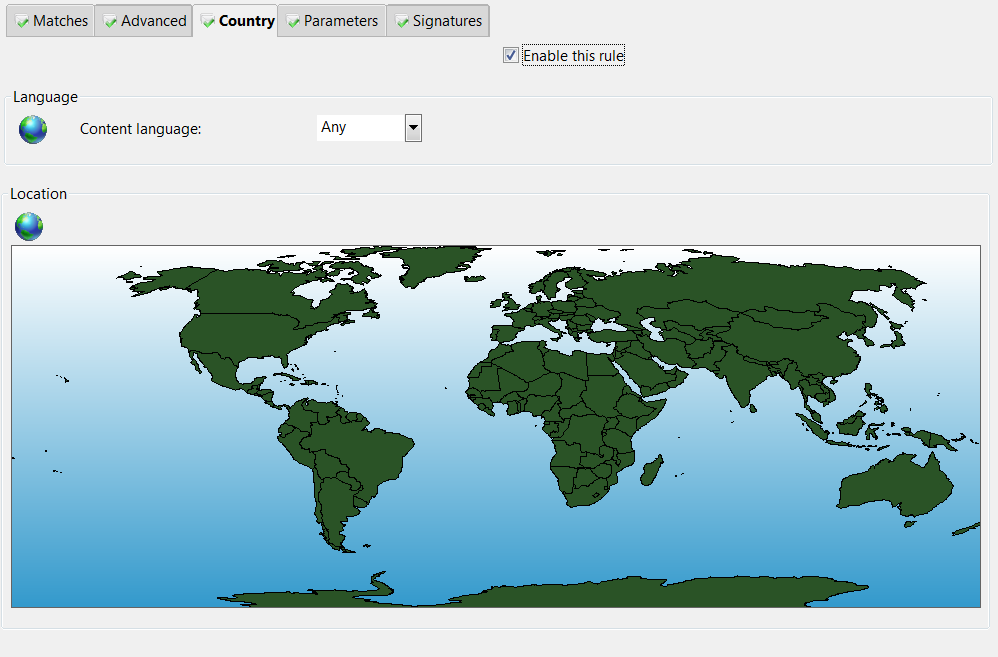Click the Content language field showing Any
998x657 pixels.
coord(360,128)
